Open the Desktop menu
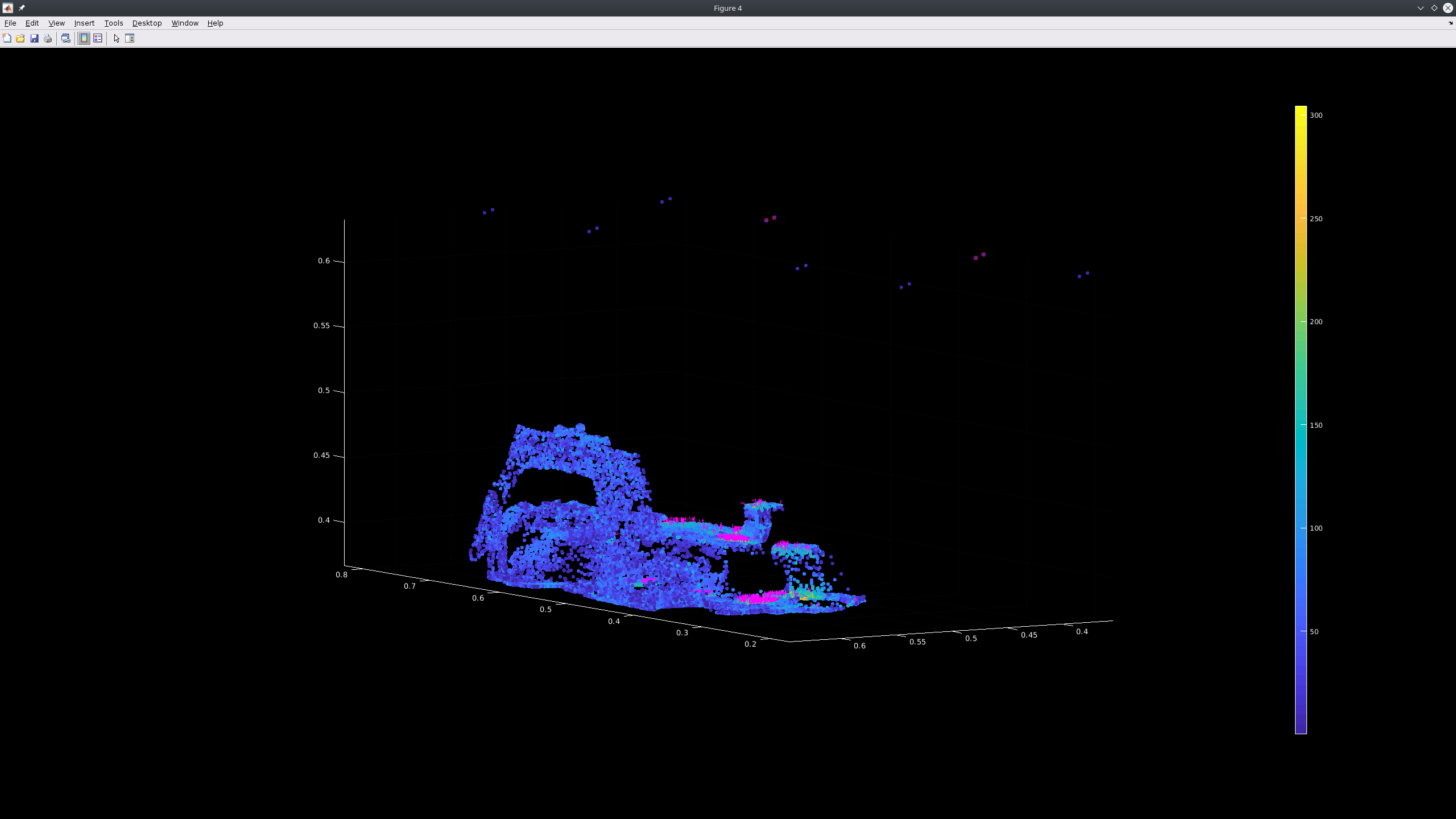 (147, 23)
